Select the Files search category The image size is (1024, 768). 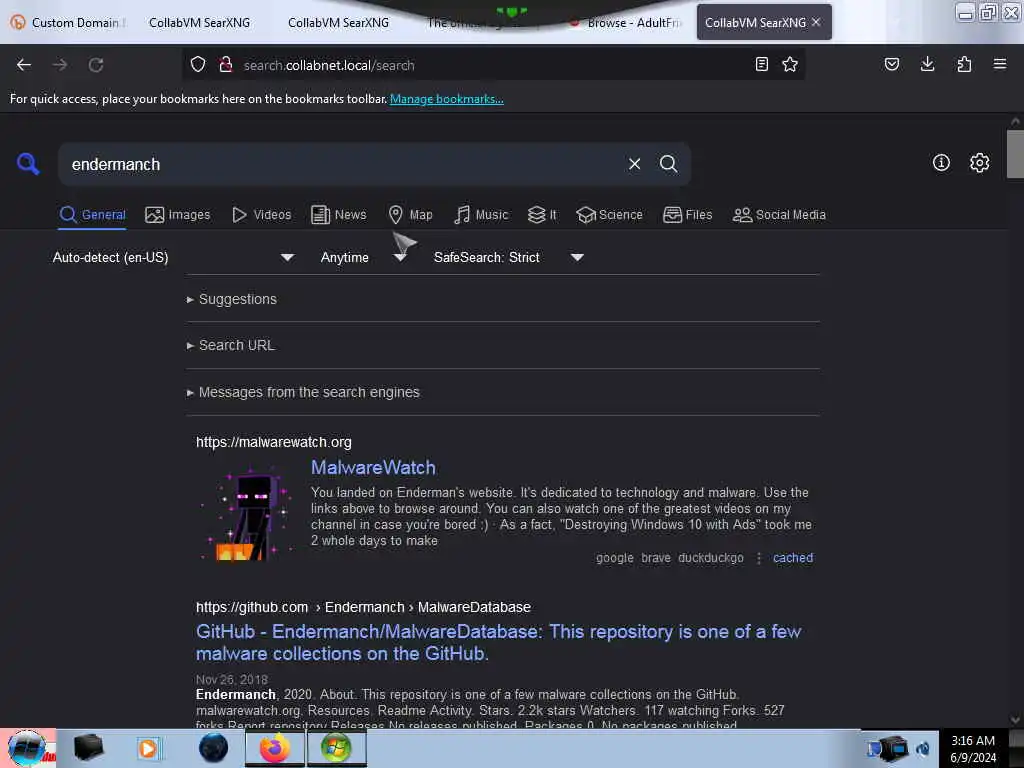click(x=687, y=215)
